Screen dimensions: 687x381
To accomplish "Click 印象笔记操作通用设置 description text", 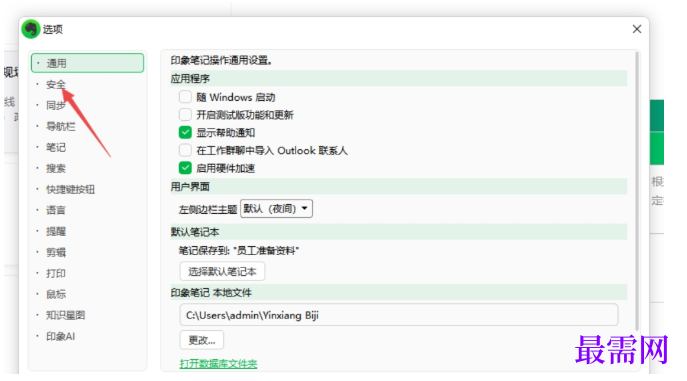I will click(221, 60).
